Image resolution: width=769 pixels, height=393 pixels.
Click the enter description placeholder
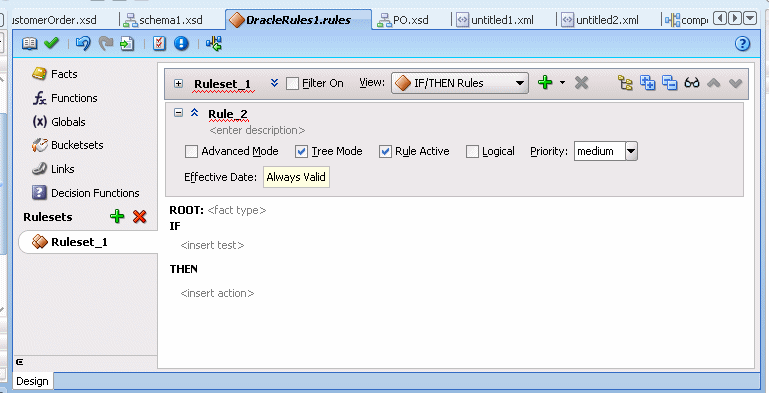click(x=257, y=130)
